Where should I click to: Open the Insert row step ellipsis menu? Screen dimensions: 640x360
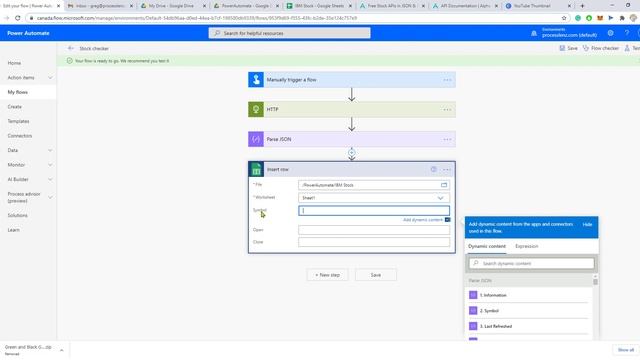446,169
